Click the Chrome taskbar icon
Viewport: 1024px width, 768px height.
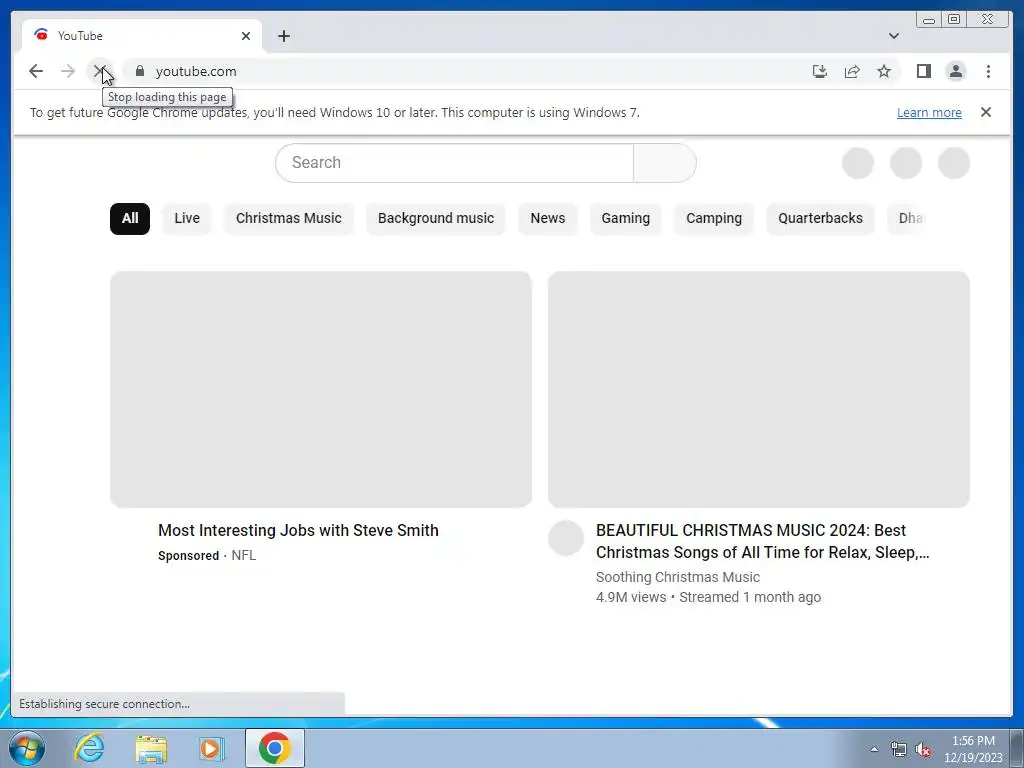[274, 748]
